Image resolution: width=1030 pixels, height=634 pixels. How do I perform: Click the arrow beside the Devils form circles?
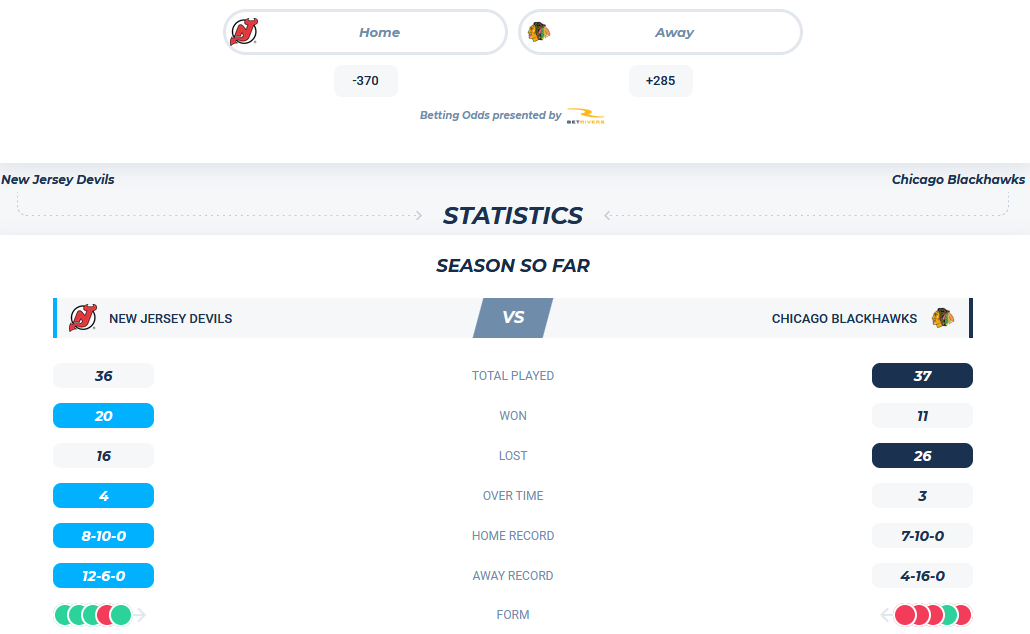click(x=139, y=615)
